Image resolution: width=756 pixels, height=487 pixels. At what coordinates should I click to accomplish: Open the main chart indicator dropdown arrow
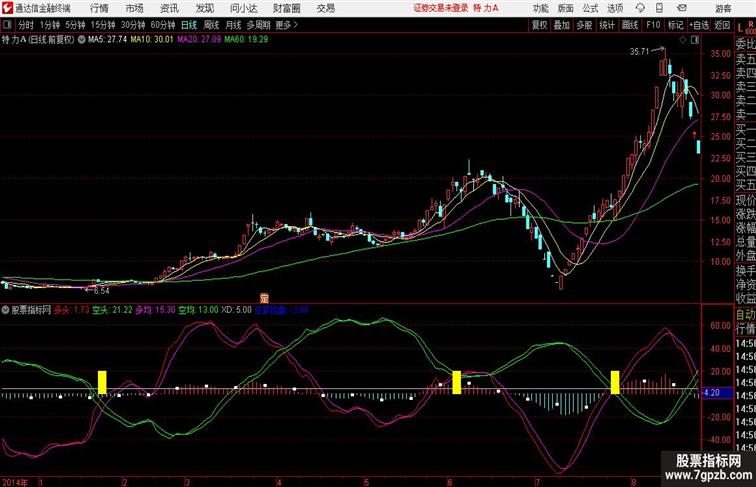[81, 40]
